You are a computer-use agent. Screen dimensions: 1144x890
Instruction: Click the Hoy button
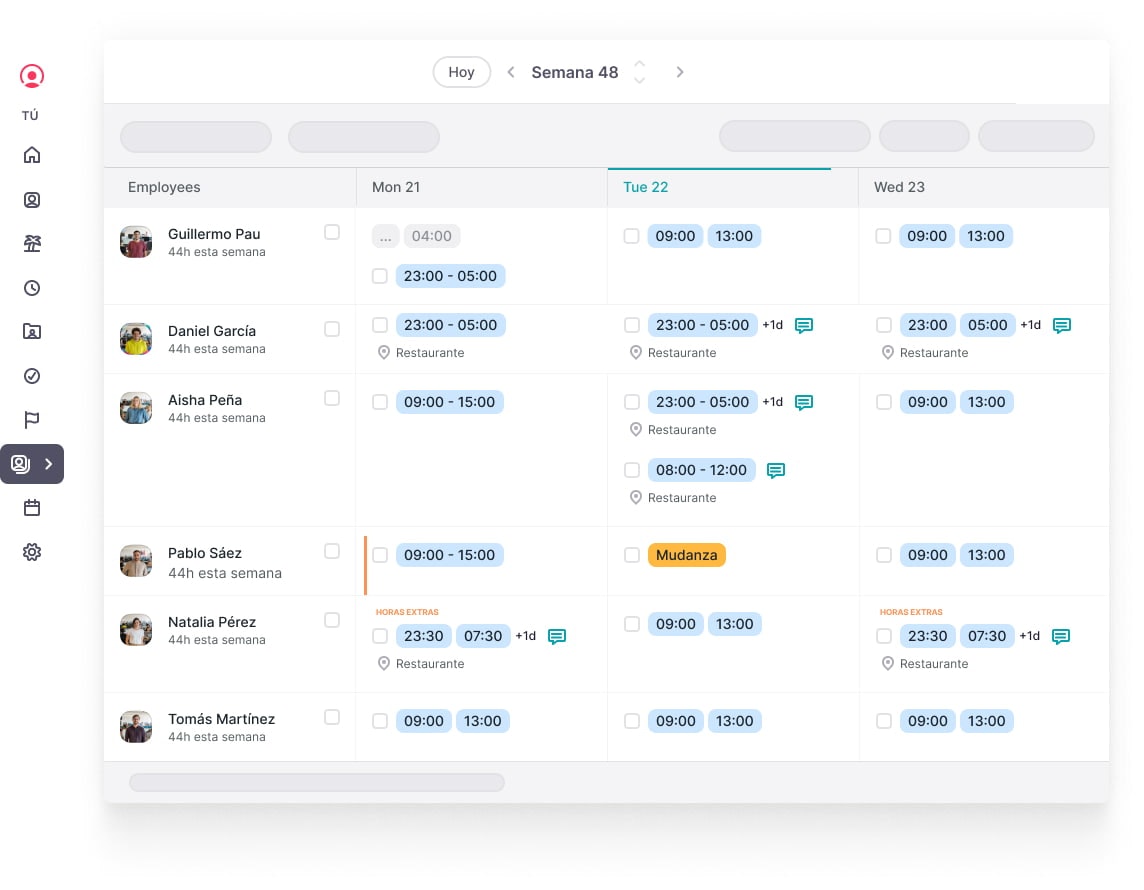461,72
